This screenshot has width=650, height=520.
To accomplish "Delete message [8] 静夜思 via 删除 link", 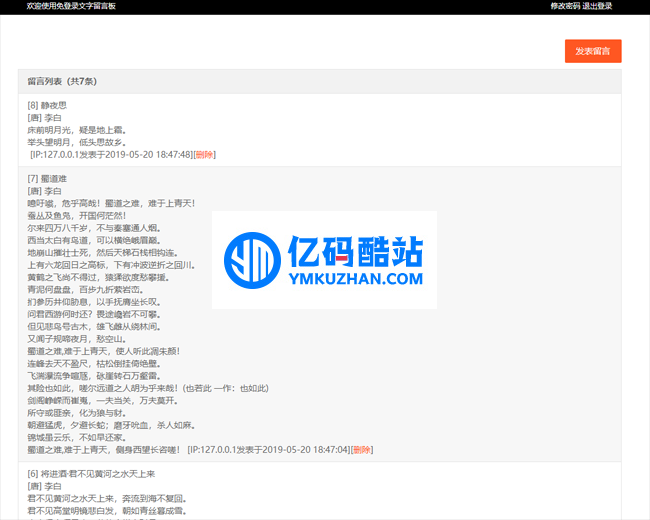I will [x=204, y=155].
